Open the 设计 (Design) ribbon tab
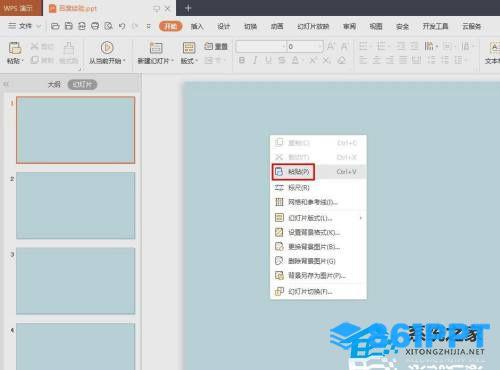The width and height of the screenshot is (500, 370). coord(224,26)
